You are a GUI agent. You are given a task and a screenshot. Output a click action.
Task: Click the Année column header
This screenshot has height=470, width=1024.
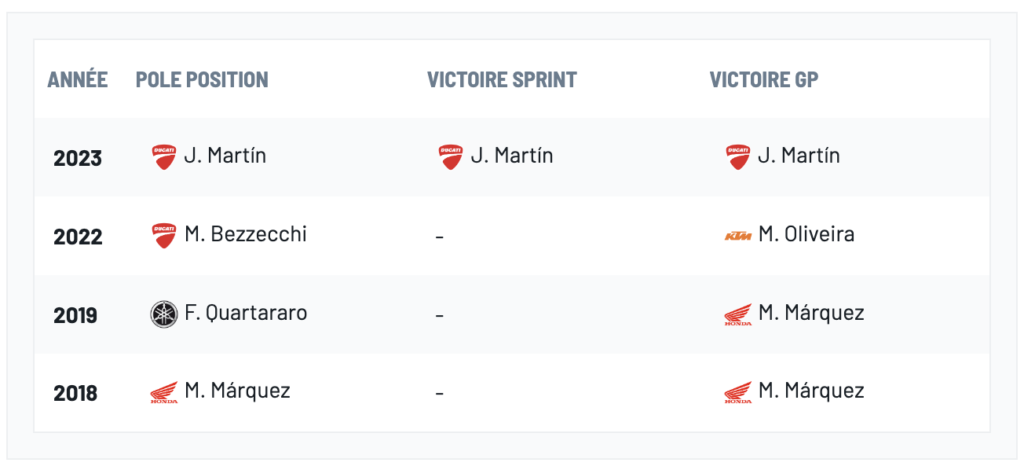coord(77,80)
